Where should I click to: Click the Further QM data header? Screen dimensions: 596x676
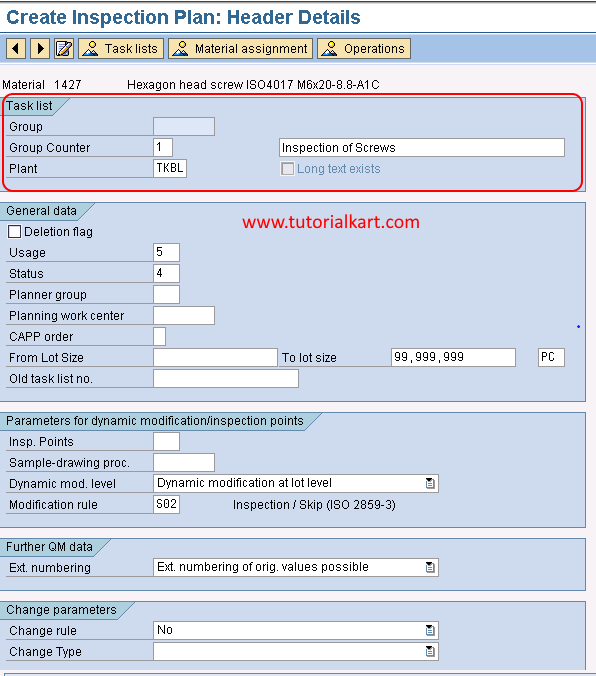click(x=49, y=547)
